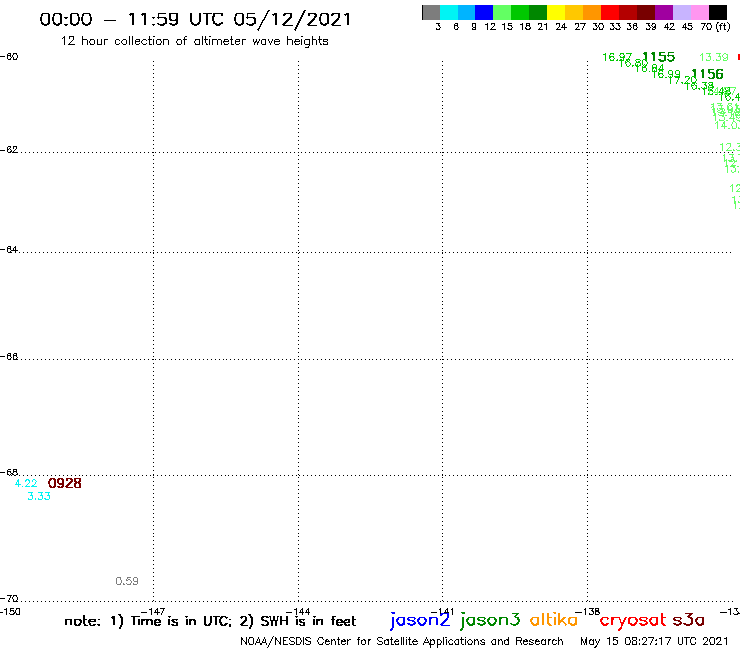Click the orange swatch in the color scale
Screen dimensions: 740x650
coord(592,12)
